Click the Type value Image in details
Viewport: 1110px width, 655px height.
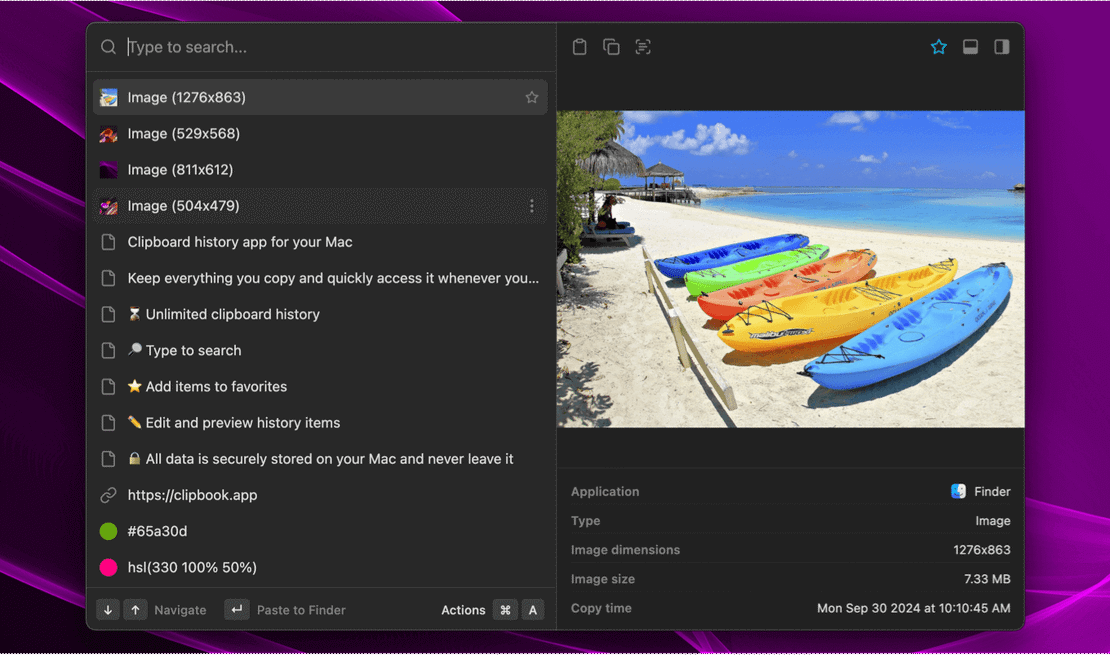point(992,521)
